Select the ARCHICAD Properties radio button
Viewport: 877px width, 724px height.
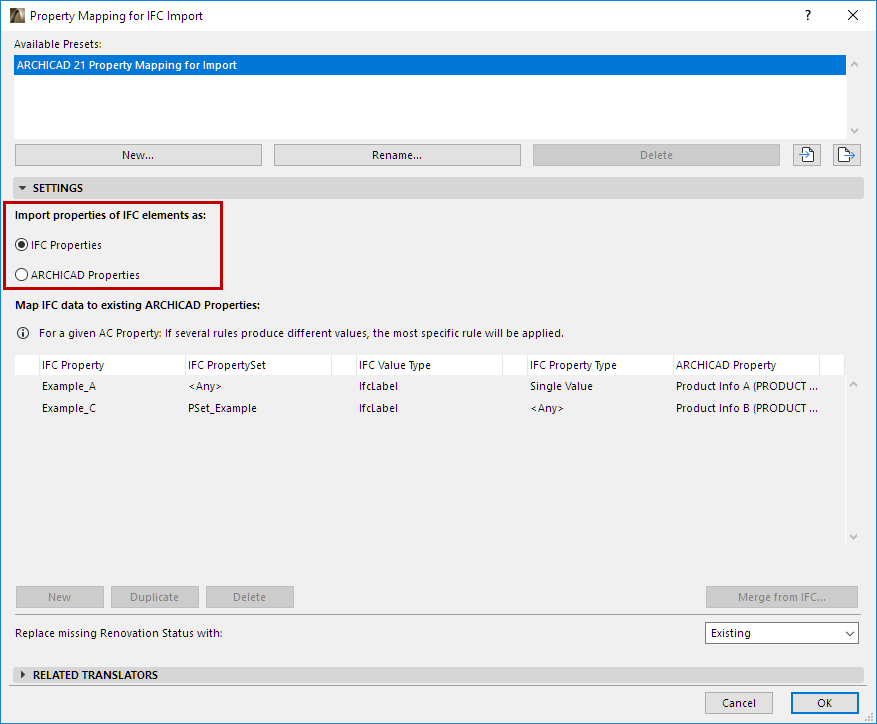21,275
